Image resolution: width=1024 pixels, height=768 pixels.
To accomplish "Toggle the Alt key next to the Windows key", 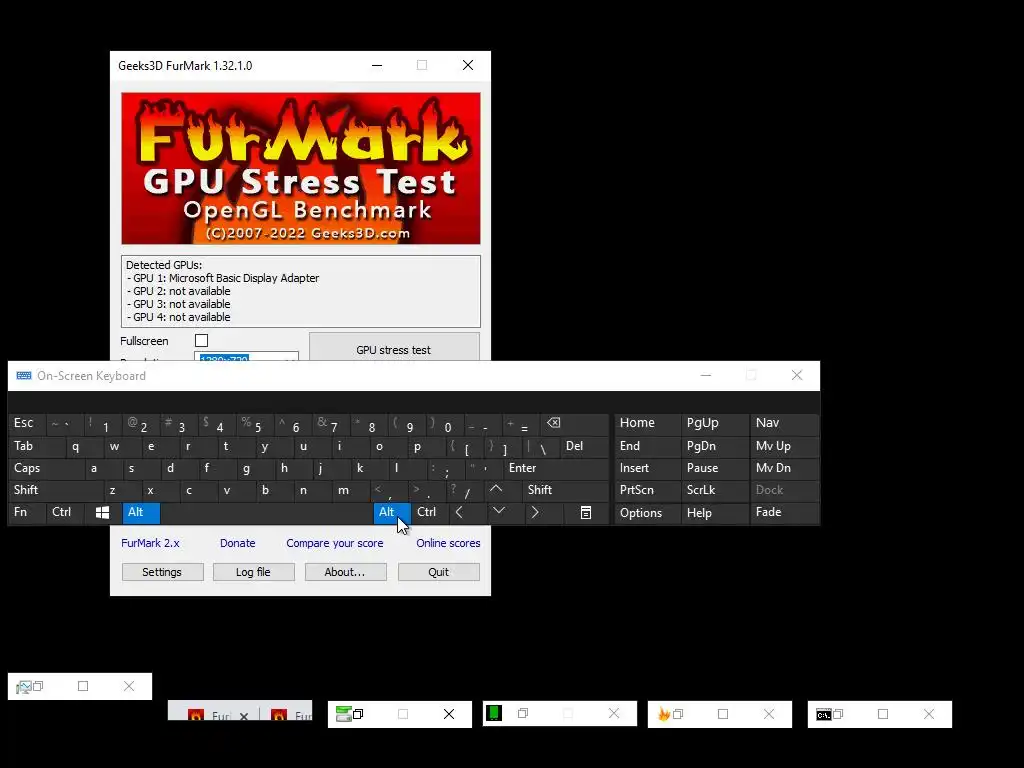I will coord(141,513).
